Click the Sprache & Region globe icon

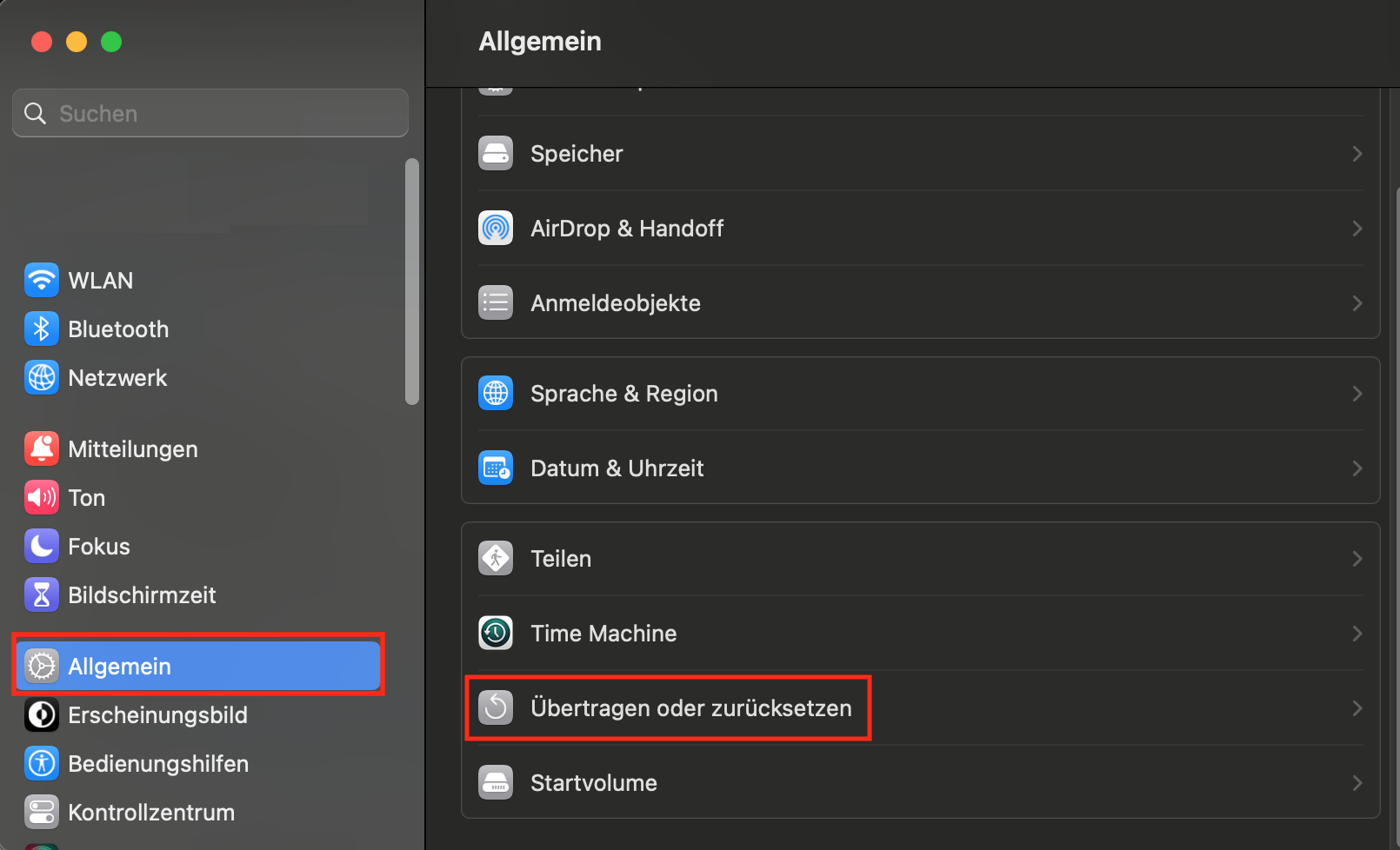coord(496,394)
